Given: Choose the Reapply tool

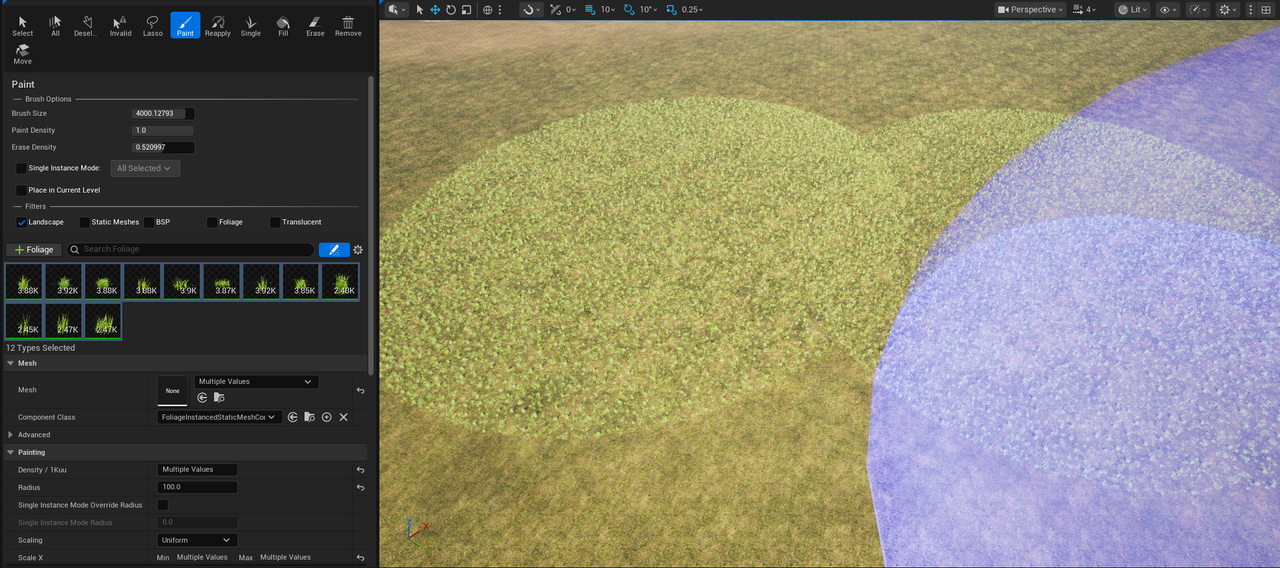Looking at the screenshot, I should pyautogui.click(x=218, y=26).
